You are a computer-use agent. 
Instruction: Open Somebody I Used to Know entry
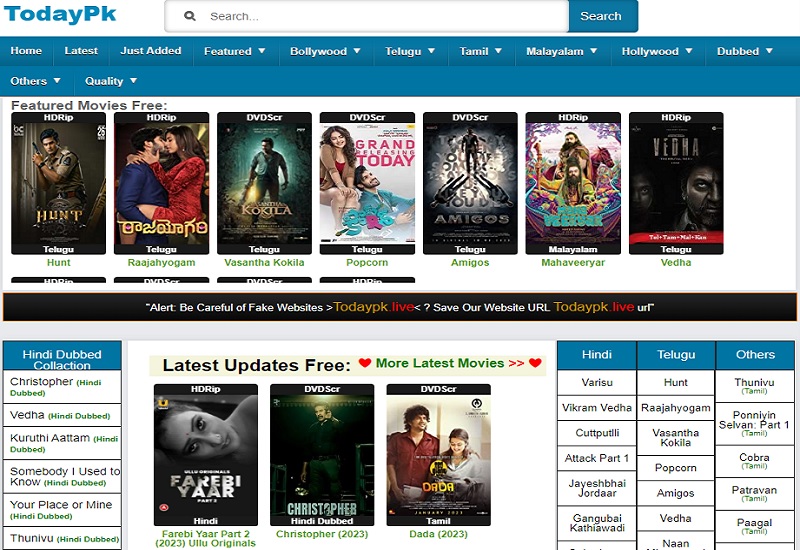pyautogui.click(x=62, y=477)
